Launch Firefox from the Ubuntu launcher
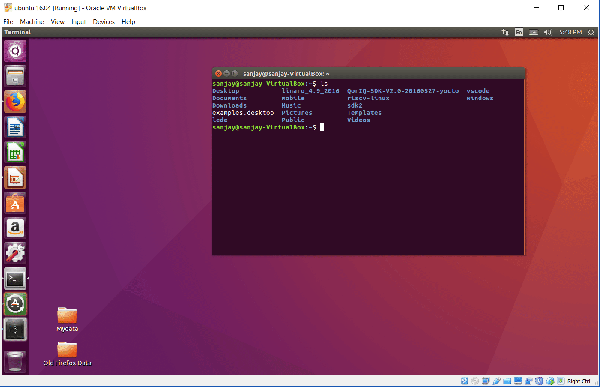This screenshot has height=387, width=600. (x=15, y=101)
